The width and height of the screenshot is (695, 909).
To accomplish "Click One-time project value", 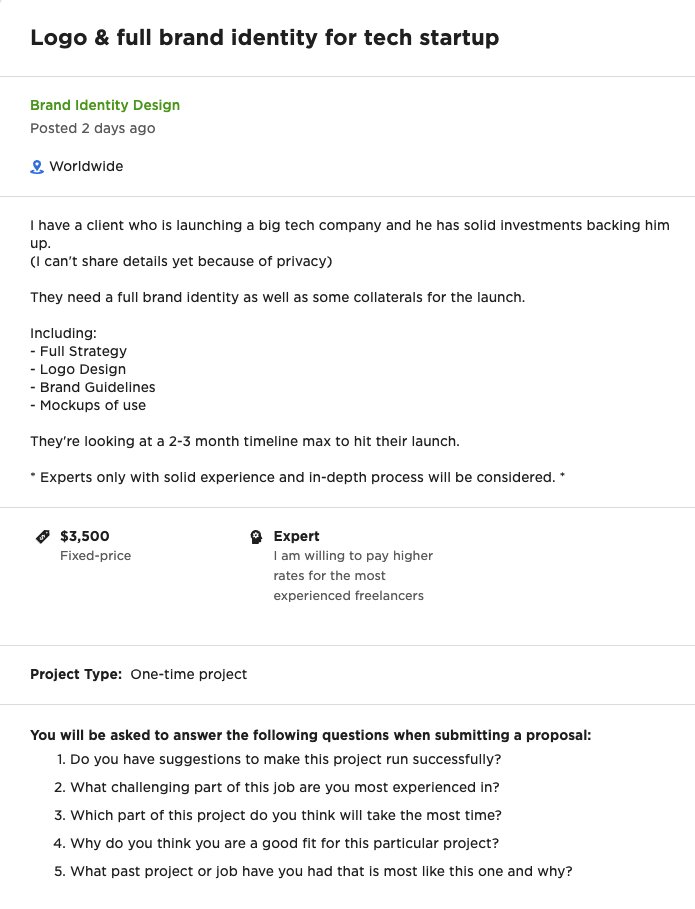I will [188, 674].
